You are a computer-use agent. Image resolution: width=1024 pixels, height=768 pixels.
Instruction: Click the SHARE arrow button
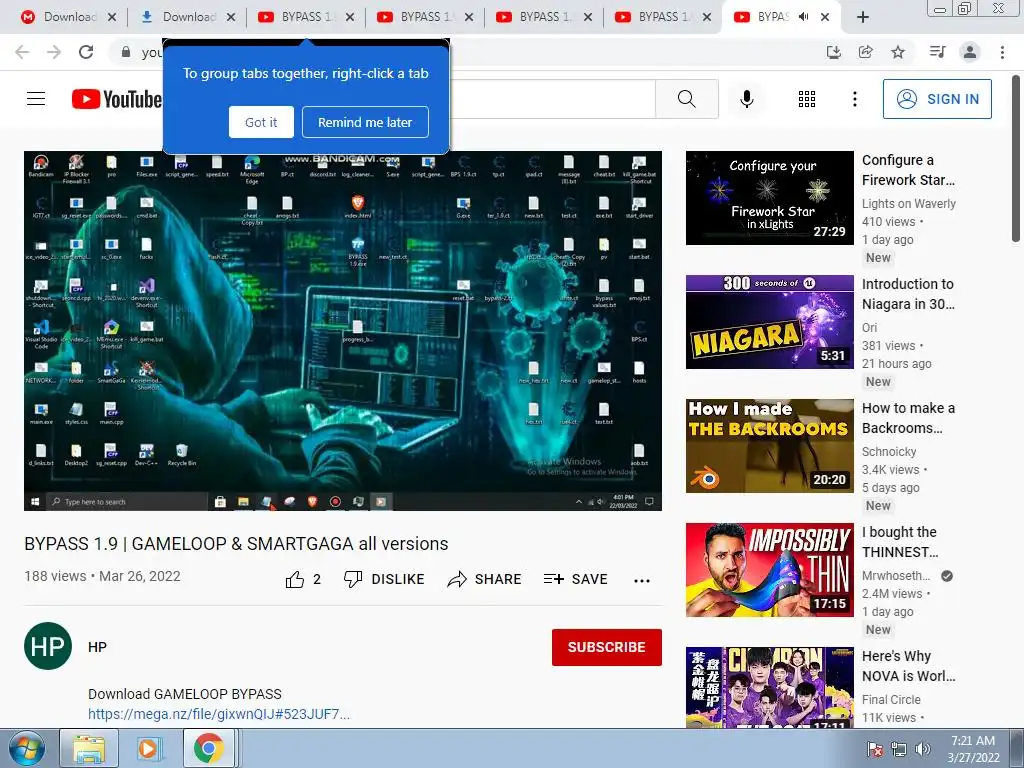[484, 579]
